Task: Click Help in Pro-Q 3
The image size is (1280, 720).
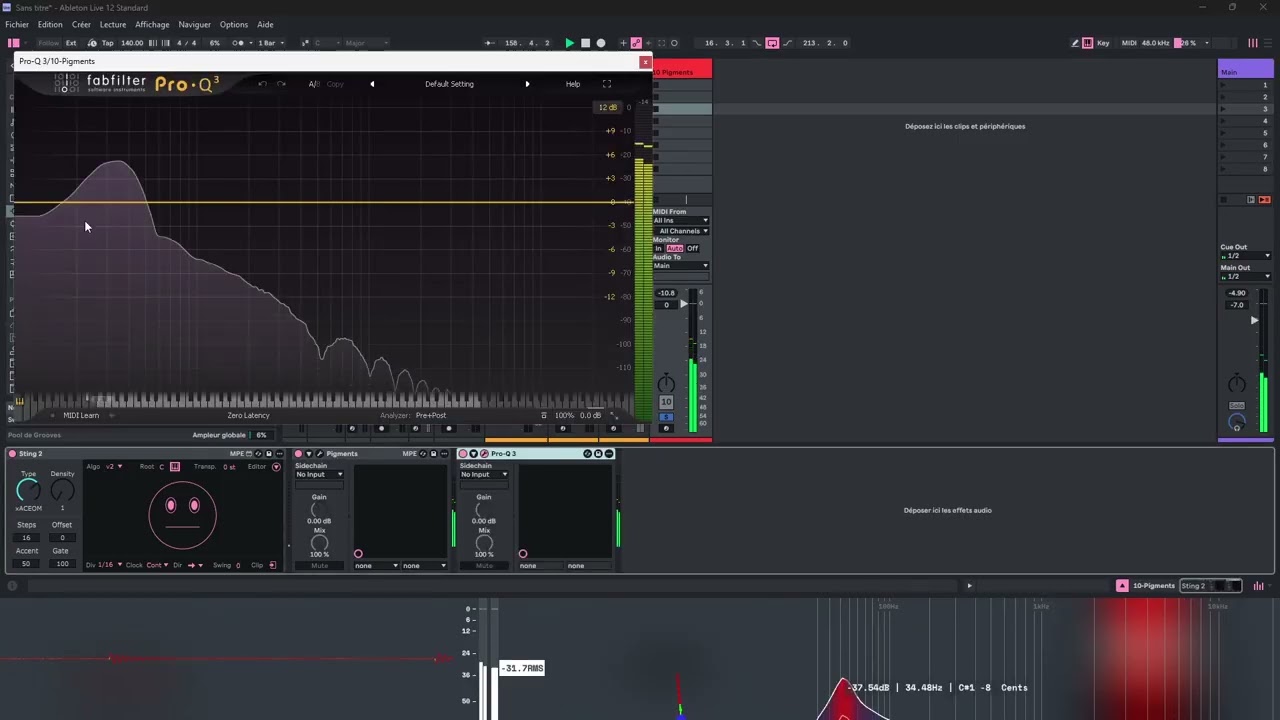Action: click(573, 84)
